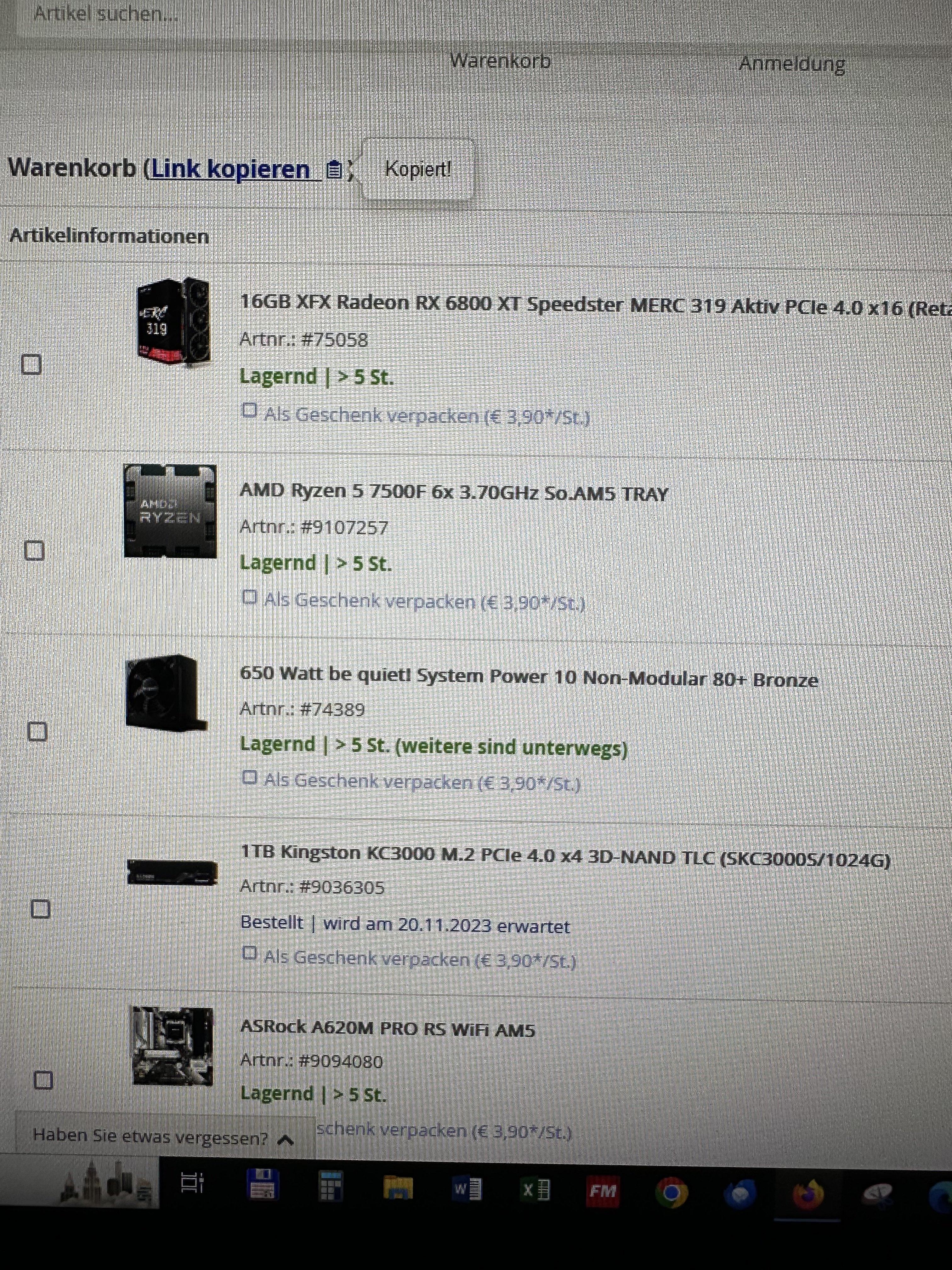Viewport: 952px width, 1270px height.
Task: Check the Kingston KC3000 row checkbox
Action: point(40,908)
